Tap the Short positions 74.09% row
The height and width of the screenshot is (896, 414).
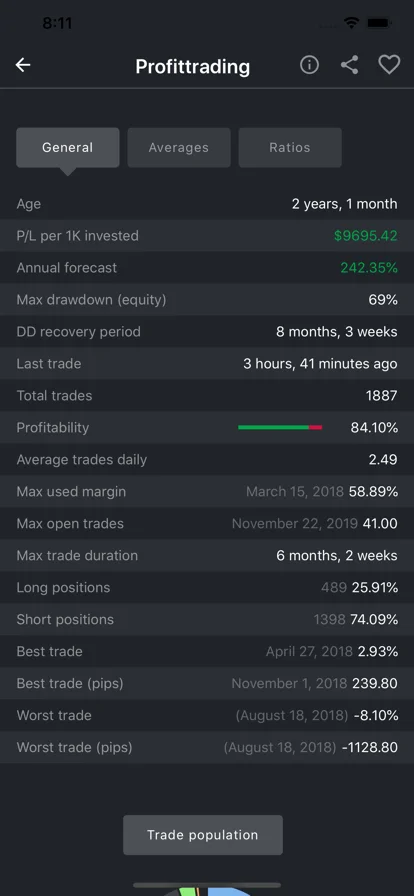pyautogui.click(x=207, y=619)
